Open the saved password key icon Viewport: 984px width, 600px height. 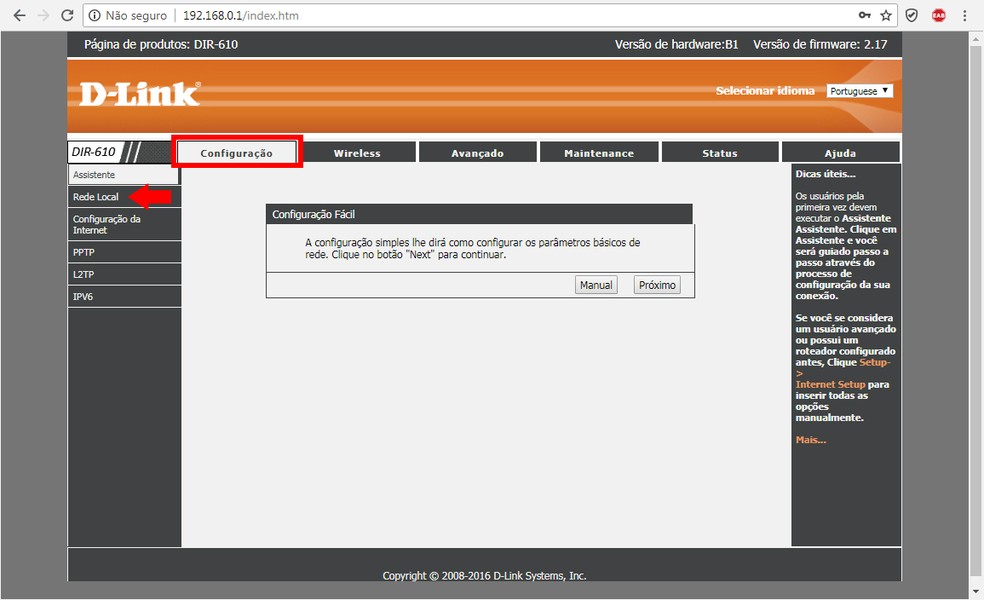pyautogui.click(x=863, y=16)
